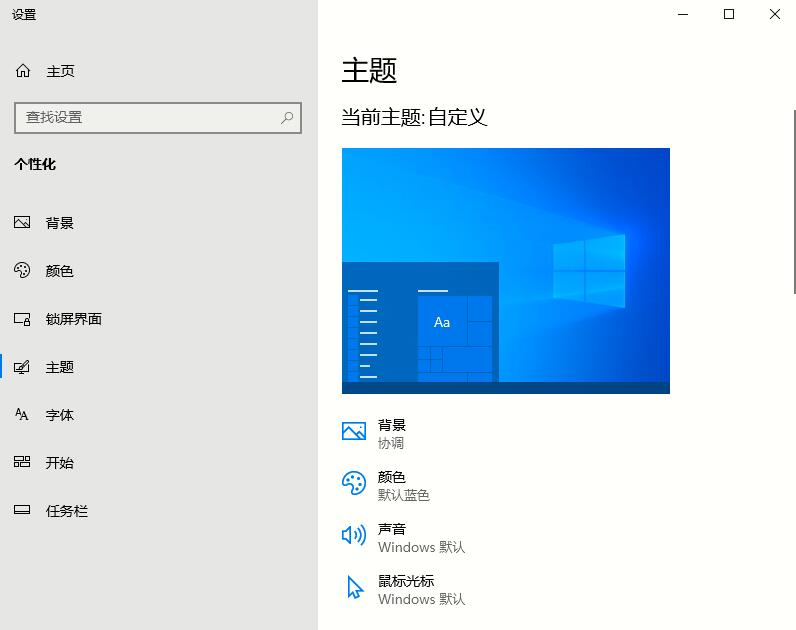Image resolution: width=796 pixels, height=630 pixels.
Task: Click the magnifier icon in the search box
Action: point(287,118)
